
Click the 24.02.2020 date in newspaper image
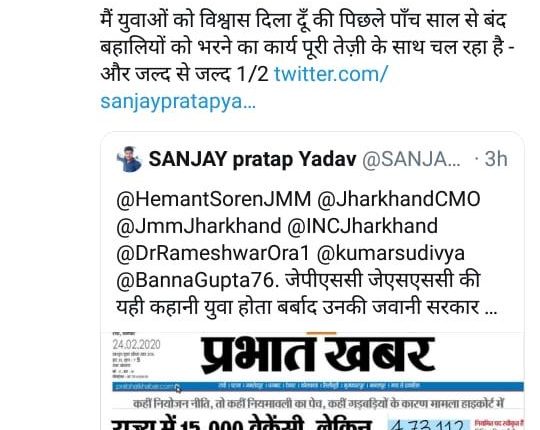tap(136, 345)
